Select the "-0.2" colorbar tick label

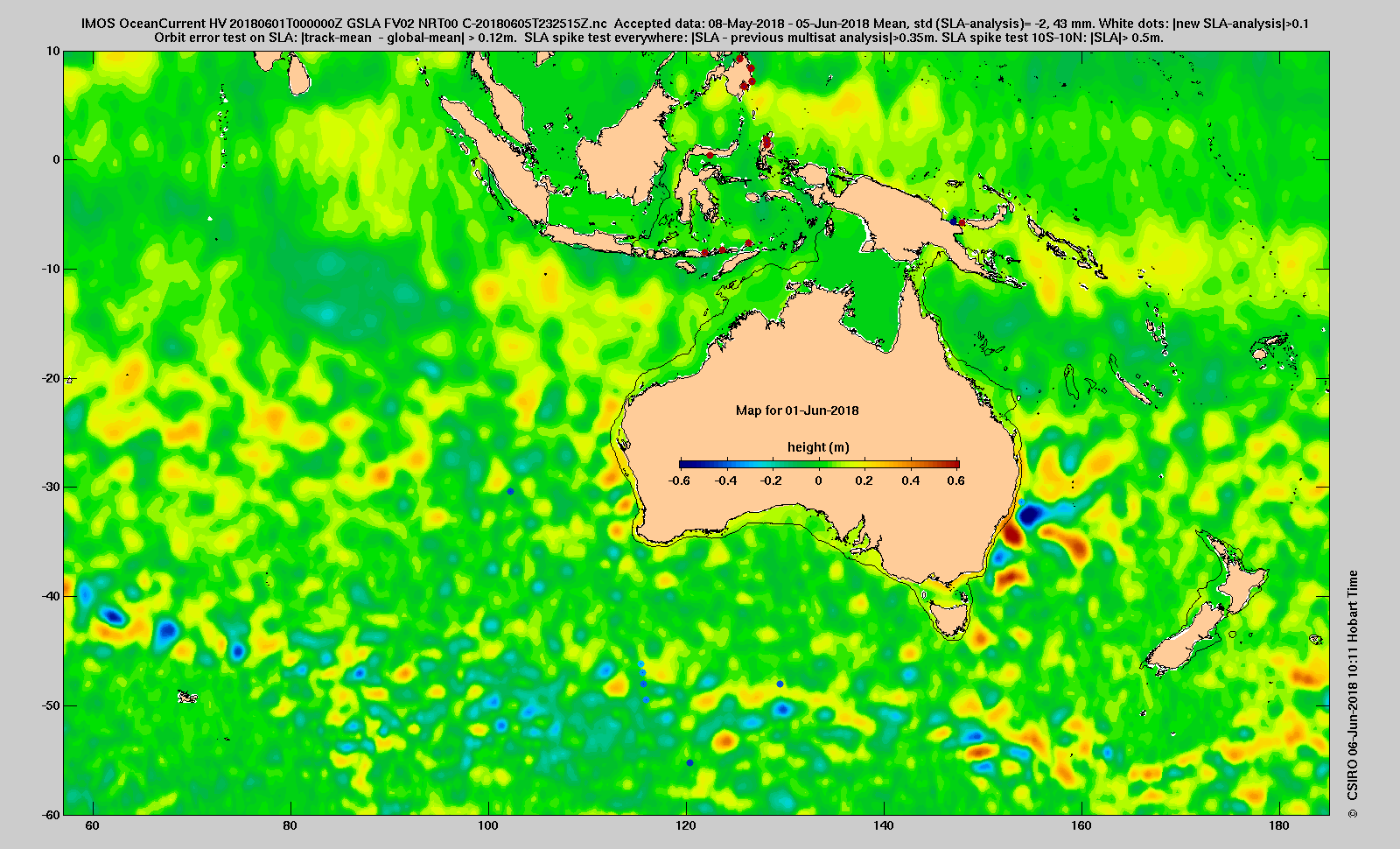point(772,481)
